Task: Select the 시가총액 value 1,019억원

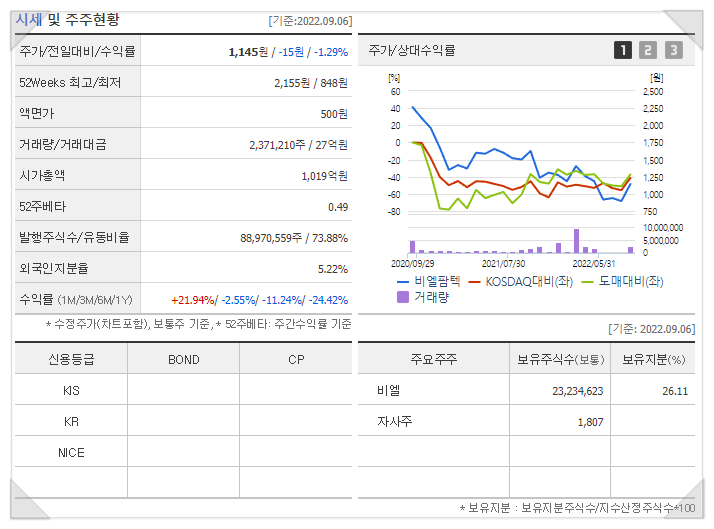Action: coord(324,176)
